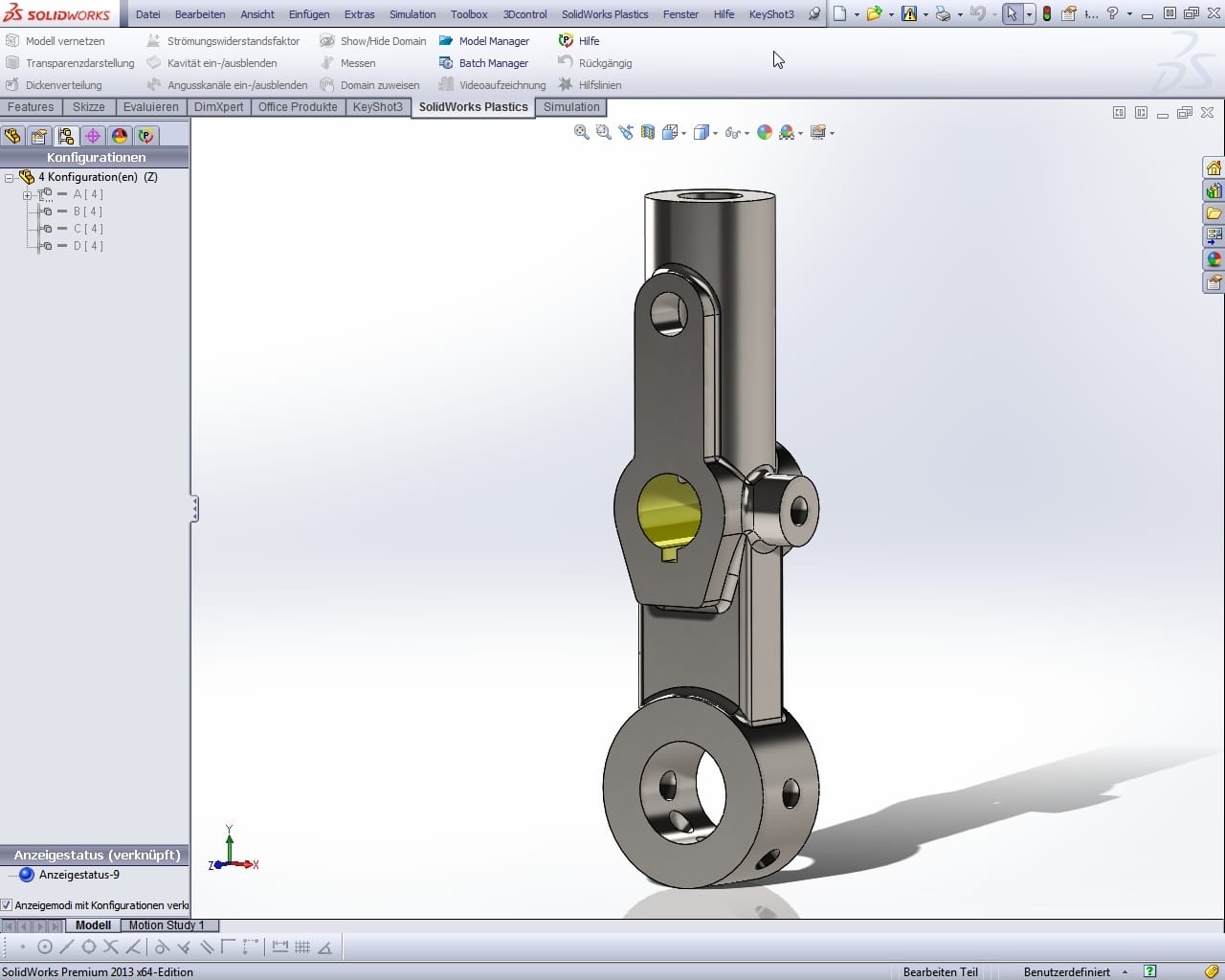This screenshot has height=980, width=1225.
Task: Click the Batch Manager icon
Action: coord(446,63)
